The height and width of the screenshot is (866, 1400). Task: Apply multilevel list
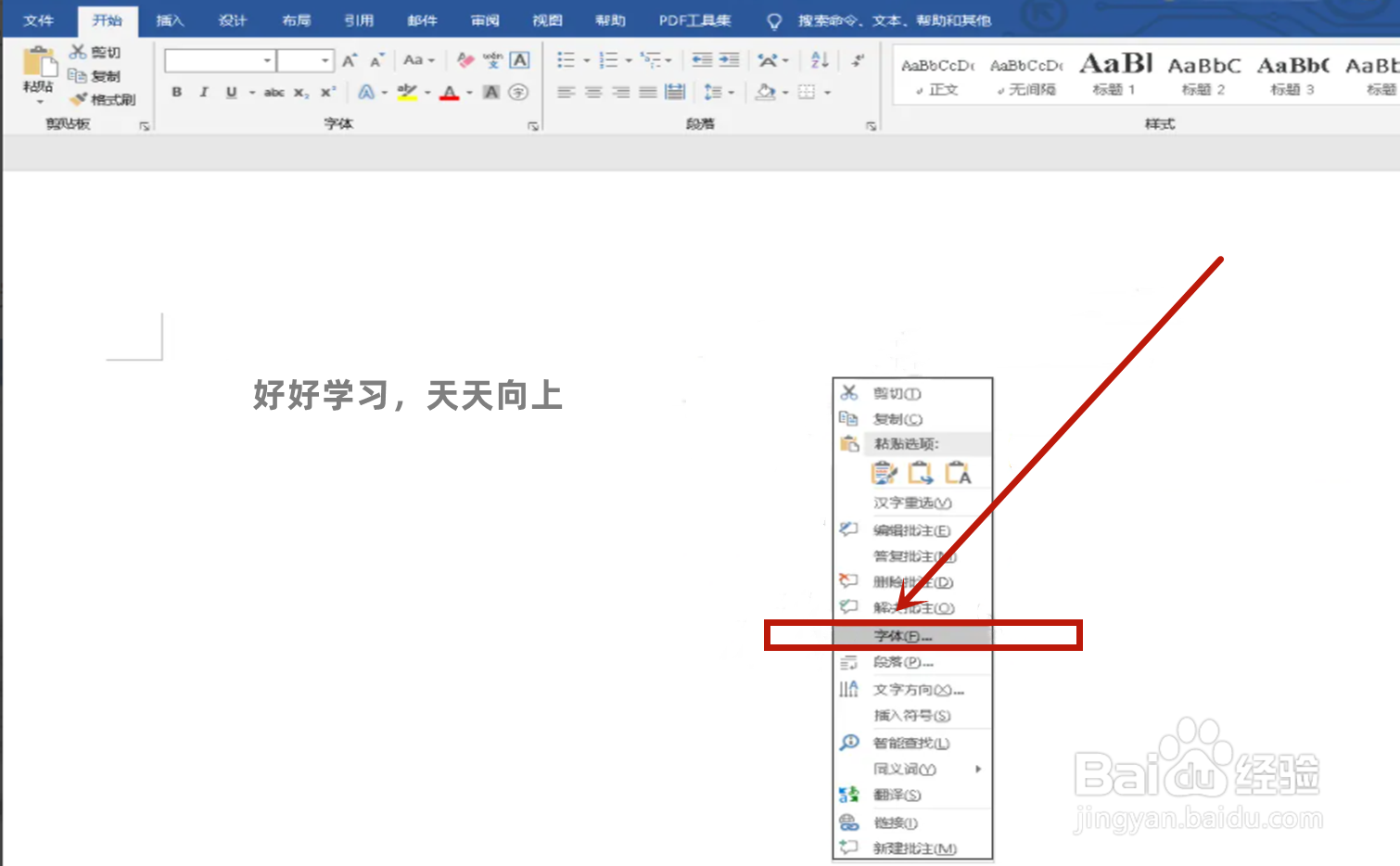click(x=651, y=60)
